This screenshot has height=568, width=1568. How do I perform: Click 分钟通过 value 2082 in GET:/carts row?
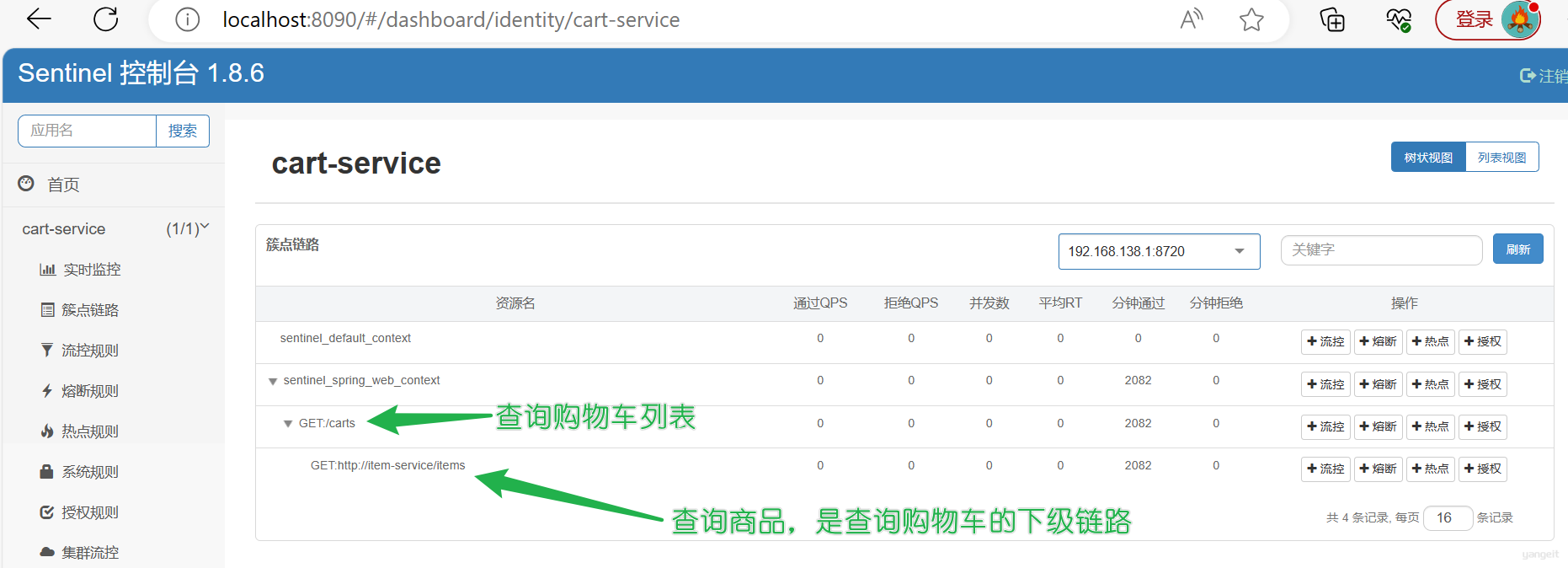coord(1138,423)
